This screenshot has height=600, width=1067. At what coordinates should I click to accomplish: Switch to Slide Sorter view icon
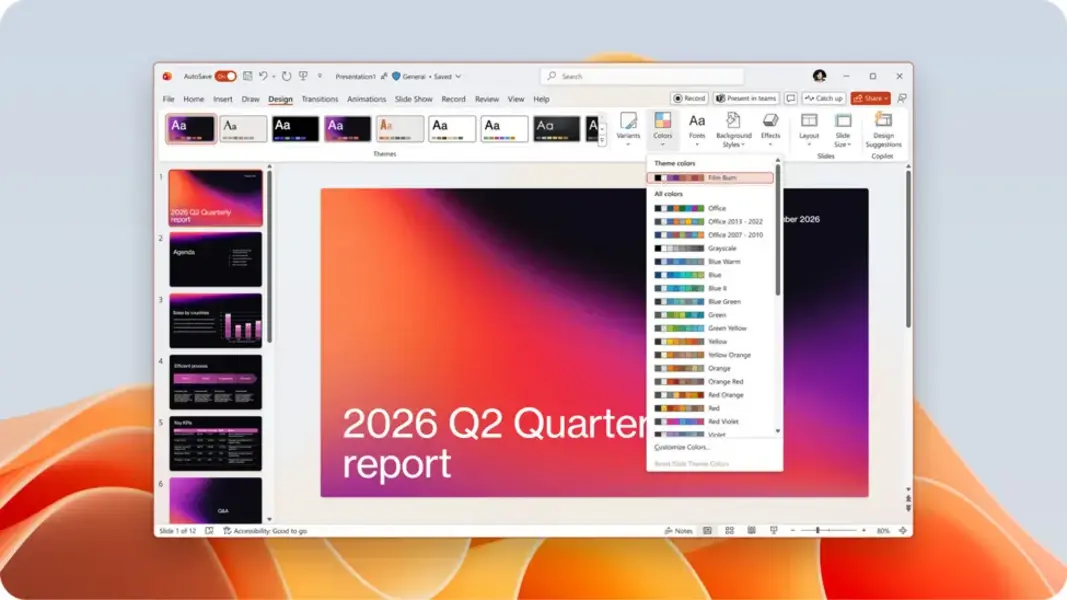(729, 531)
